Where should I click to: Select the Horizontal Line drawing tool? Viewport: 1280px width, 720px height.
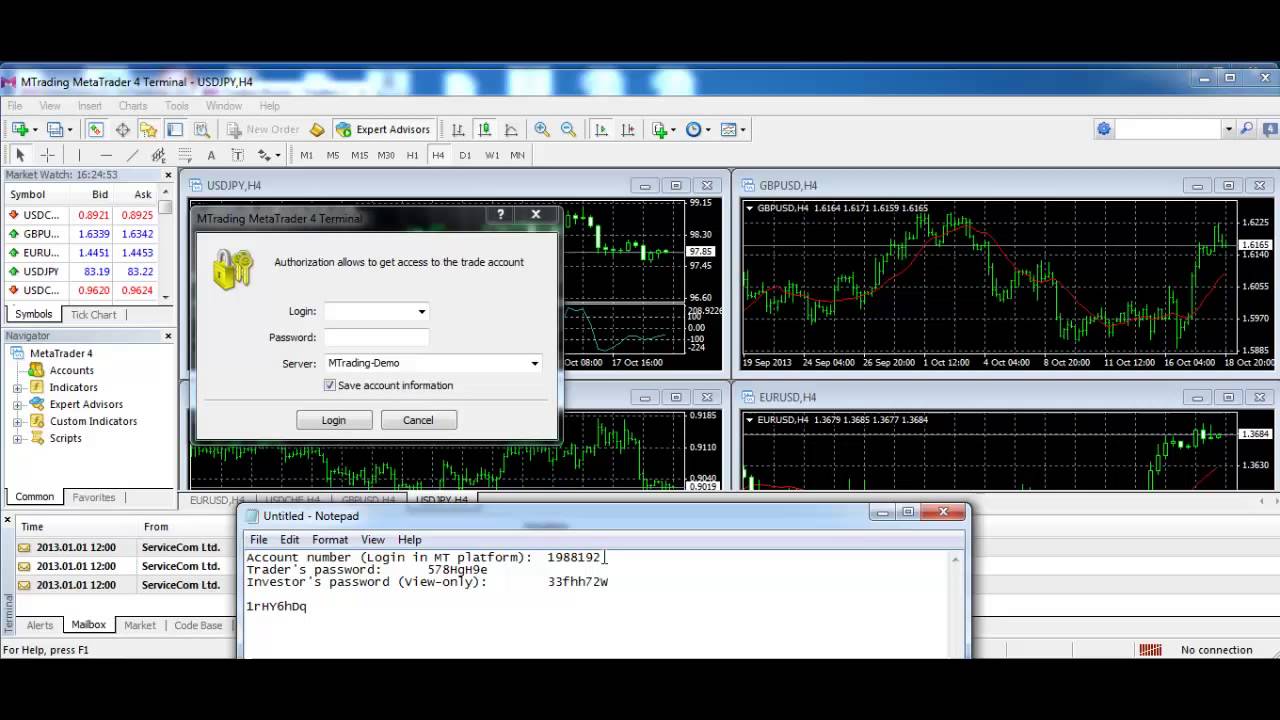pos(106,155)
